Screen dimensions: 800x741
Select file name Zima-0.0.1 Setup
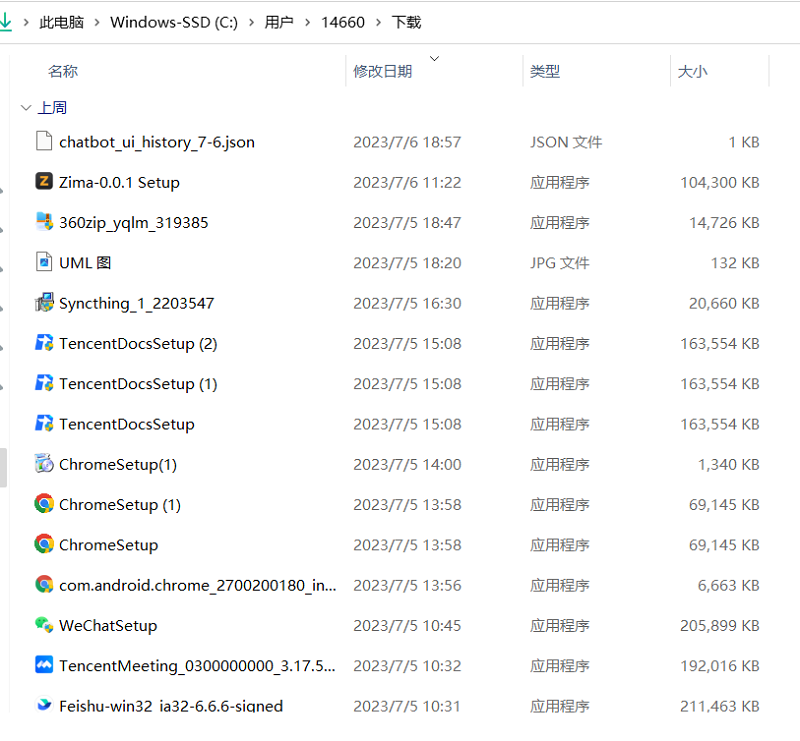coord(119,182)
